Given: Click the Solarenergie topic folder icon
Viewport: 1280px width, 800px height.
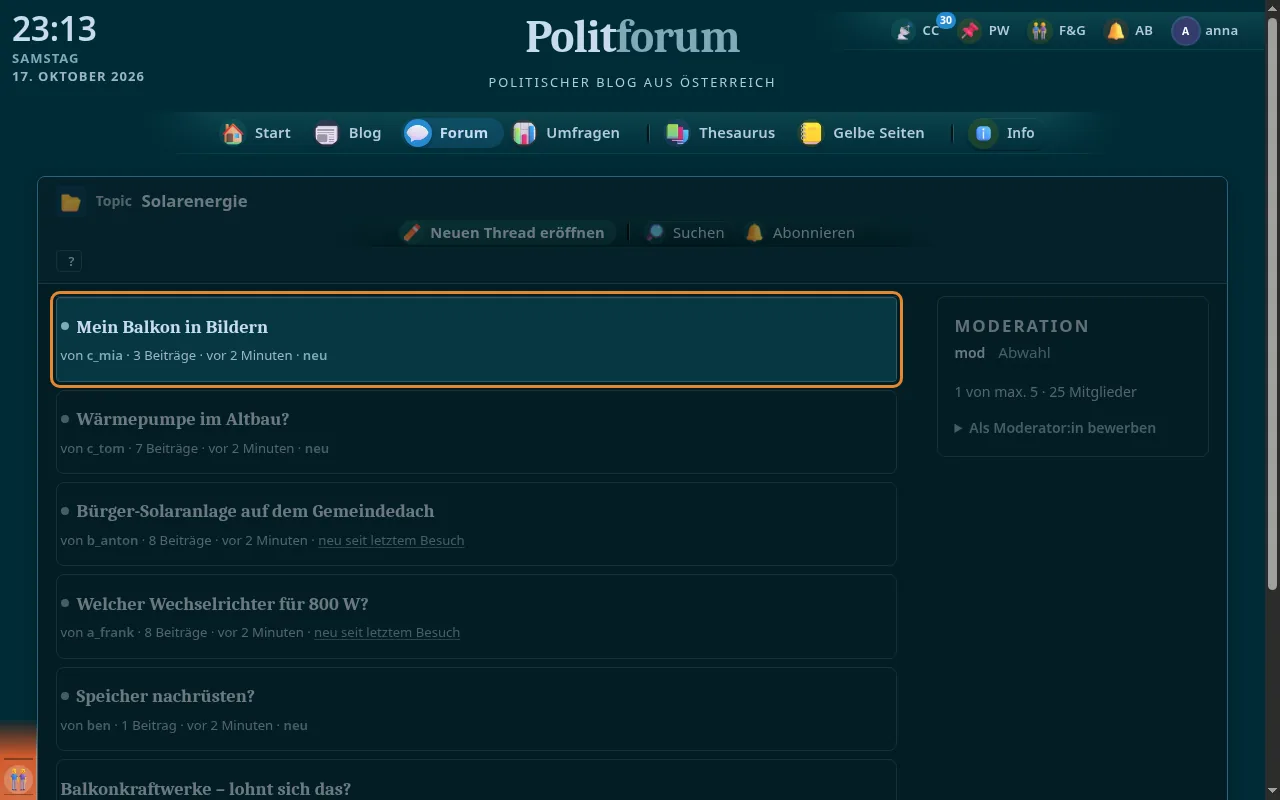Looking at the screenshot, I should 70,202.
